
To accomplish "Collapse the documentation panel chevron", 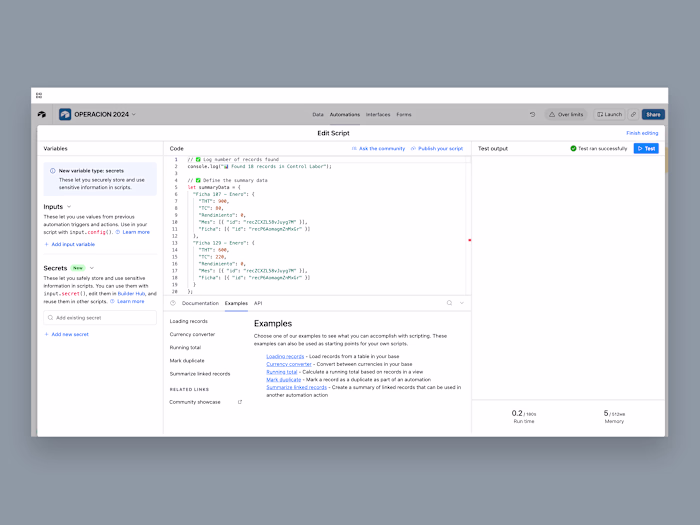I will pyautogui.click(x=462, y=303).
